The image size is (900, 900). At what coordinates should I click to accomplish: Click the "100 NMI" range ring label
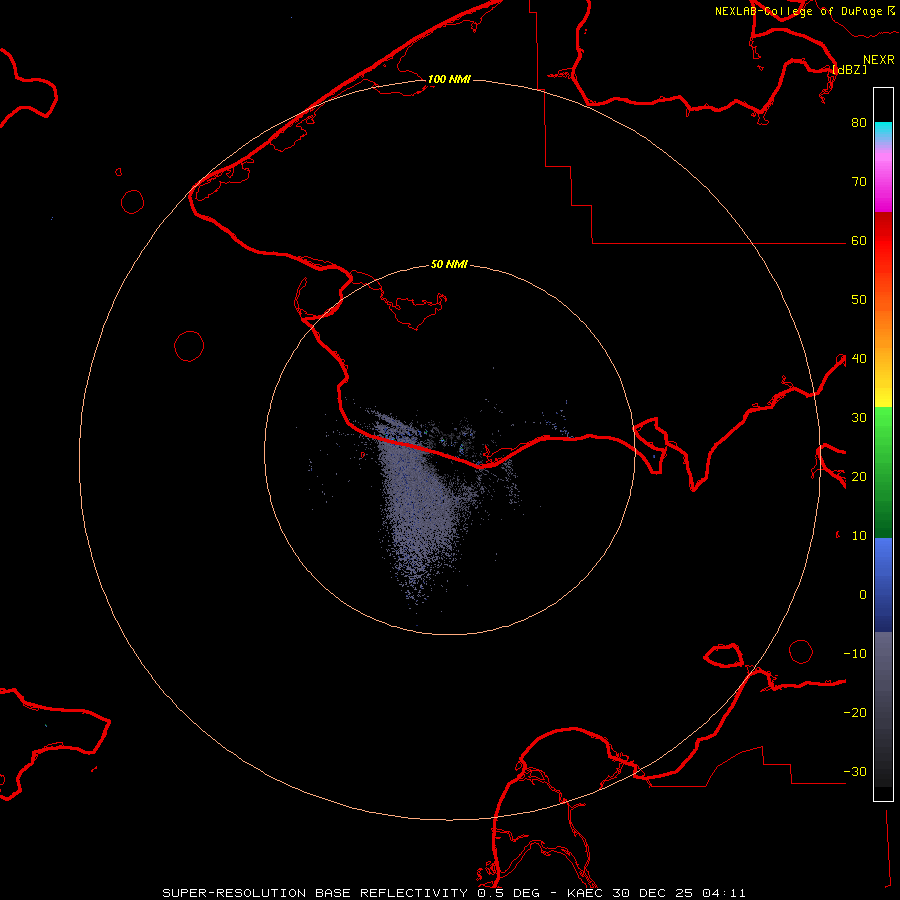point(449,79)
